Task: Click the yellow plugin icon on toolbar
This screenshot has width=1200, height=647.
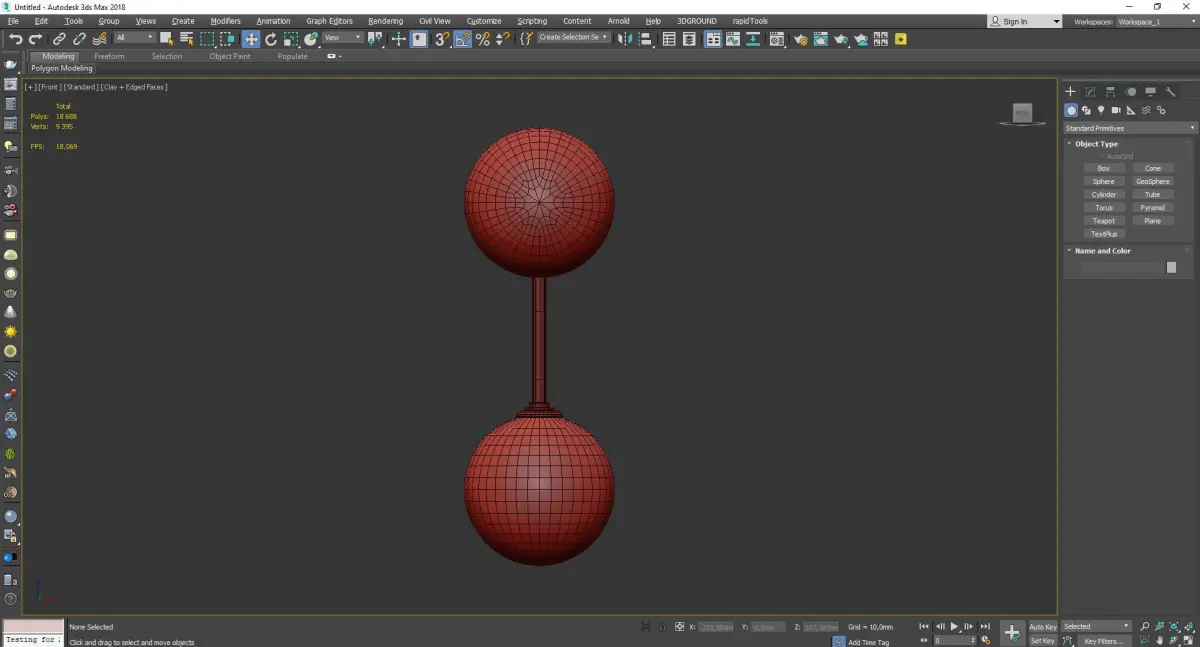Action: pos(901,39)
